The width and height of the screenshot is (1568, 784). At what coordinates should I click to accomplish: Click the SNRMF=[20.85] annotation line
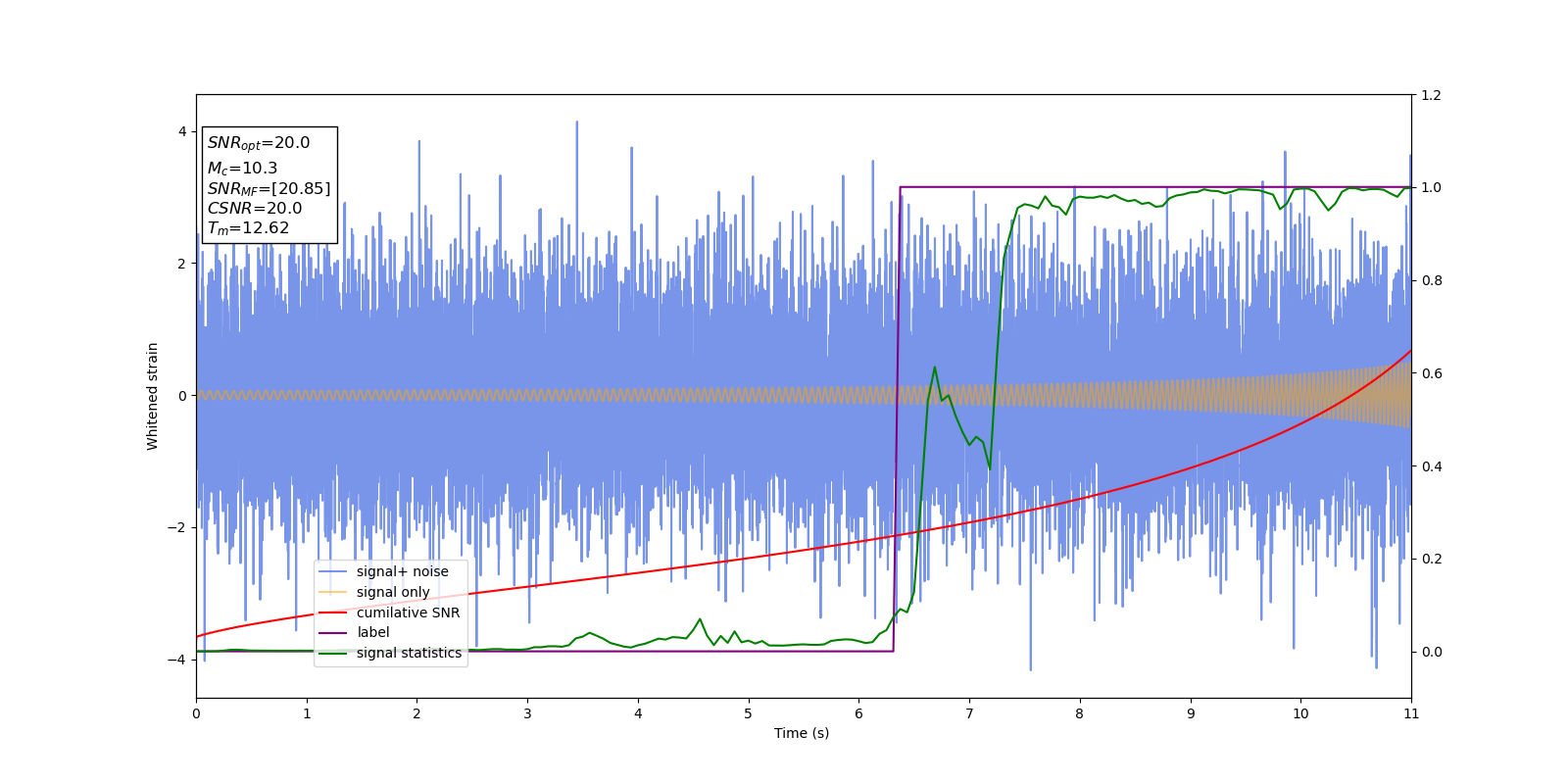[269, 188]
